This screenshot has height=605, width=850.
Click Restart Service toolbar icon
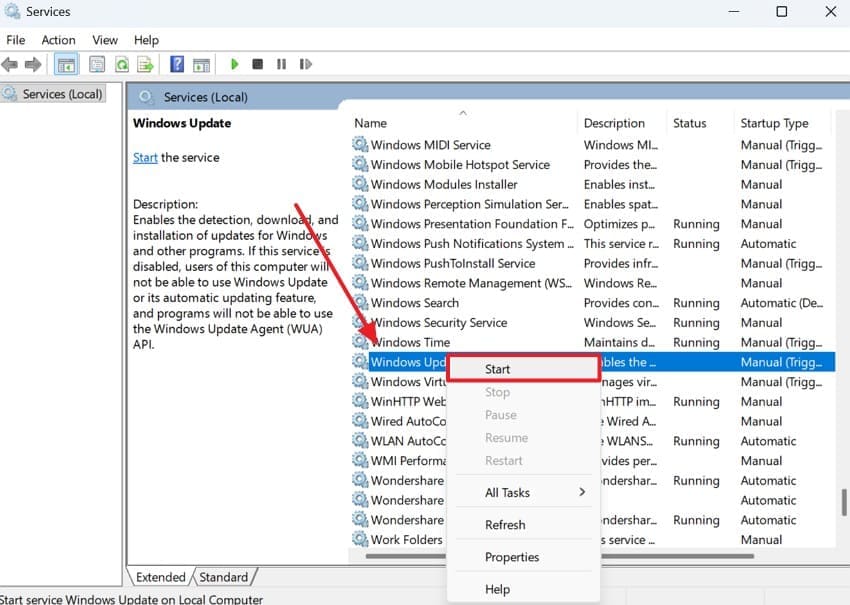point(306,65)
